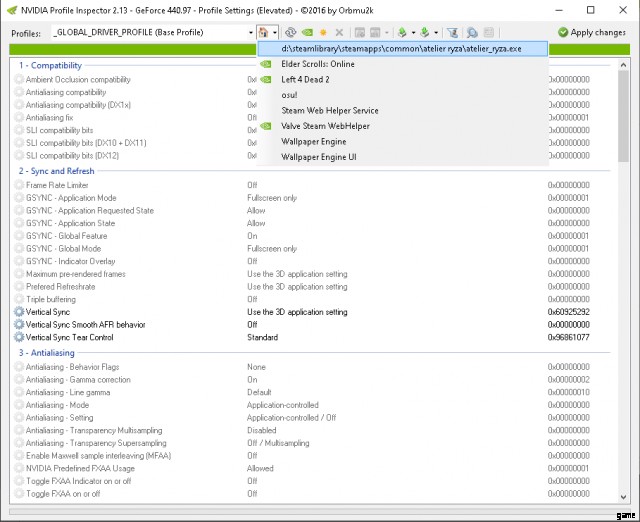Click gear icon next to Vertical Sync Tear Control
640x522 pixels.
point(19,337)
